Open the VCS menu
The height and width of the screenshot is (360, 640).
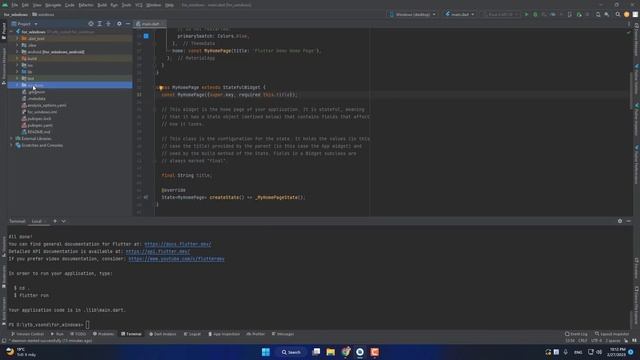[x=139, y=5]
